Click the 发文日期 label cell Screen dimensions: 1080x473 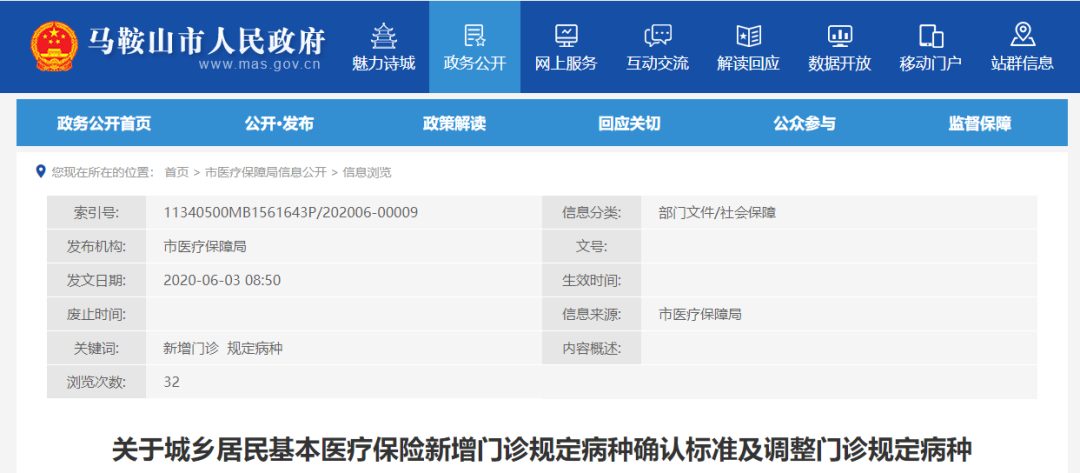coord(96,281)
